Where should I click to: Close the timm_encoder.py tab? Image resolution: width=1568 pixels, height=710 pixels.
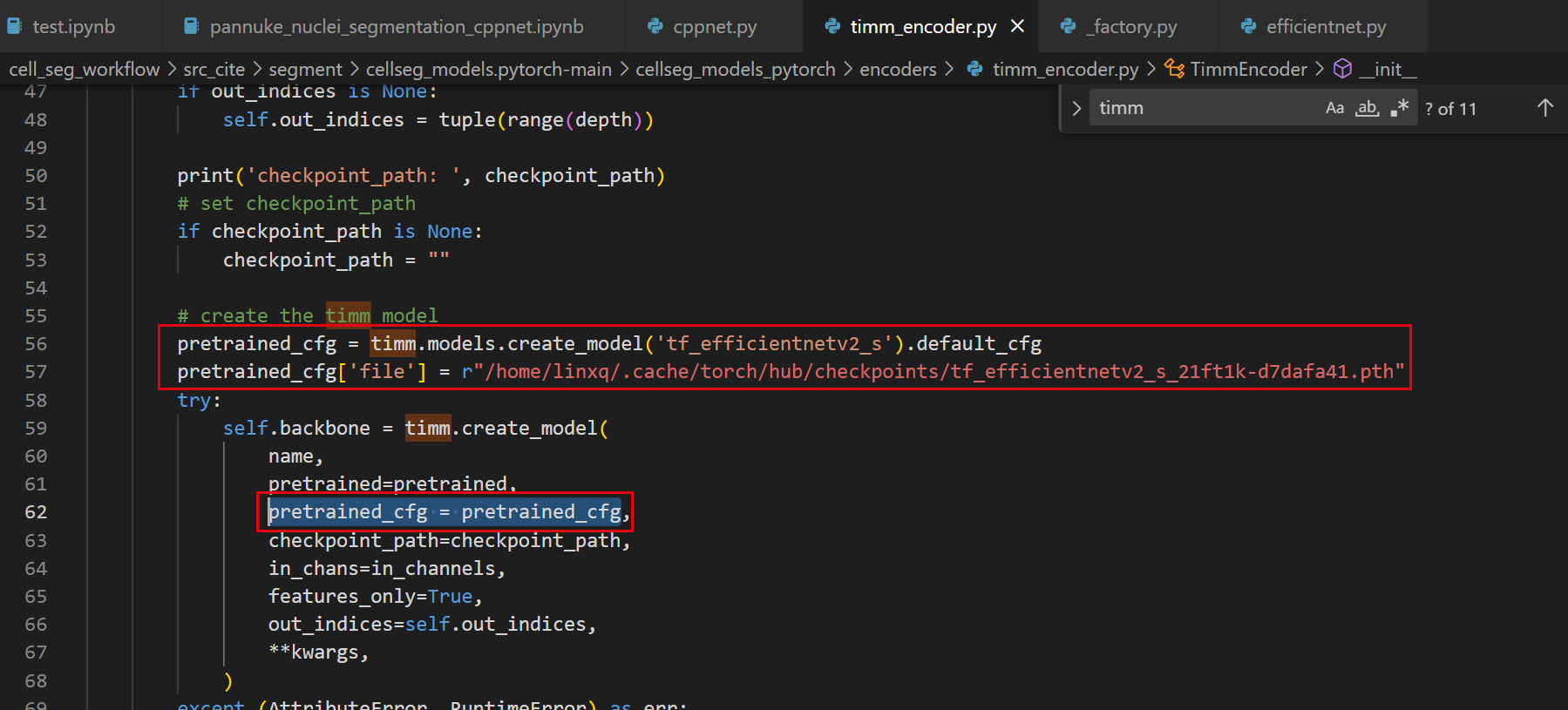click(x=1017, y=26)
